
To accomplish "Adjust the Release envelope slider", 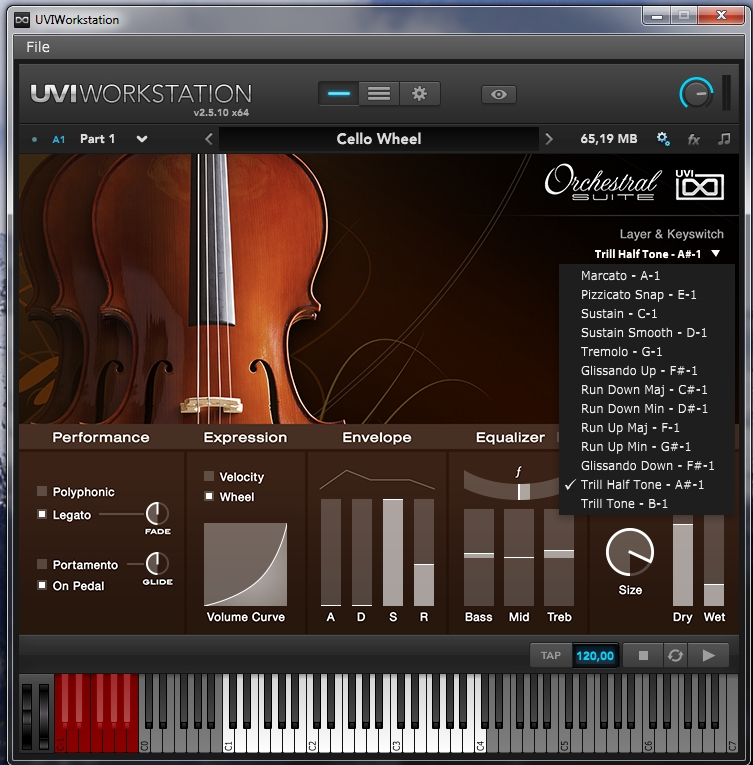I will tap(424, 552).
